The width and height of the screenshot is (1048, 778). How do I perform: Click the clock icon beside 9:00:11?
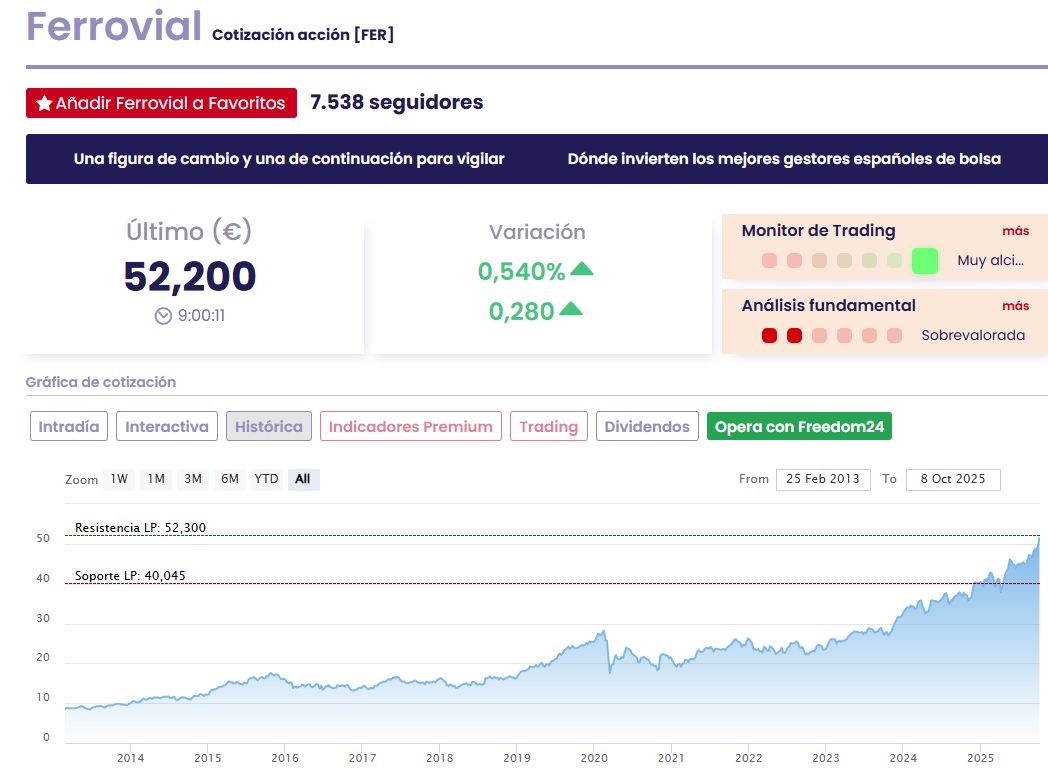[163, 315]
